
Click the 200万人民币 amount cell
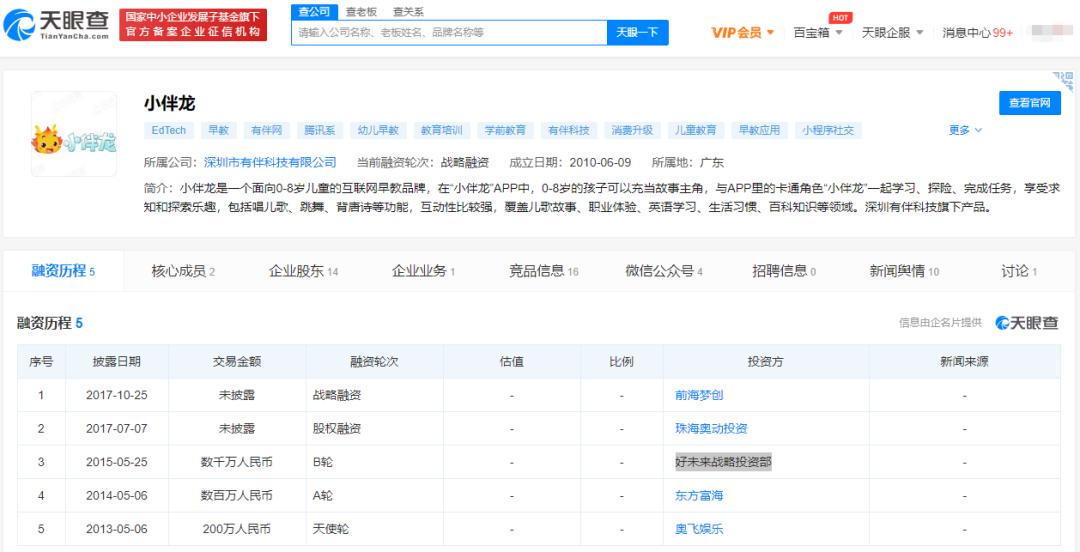(237, 529)
